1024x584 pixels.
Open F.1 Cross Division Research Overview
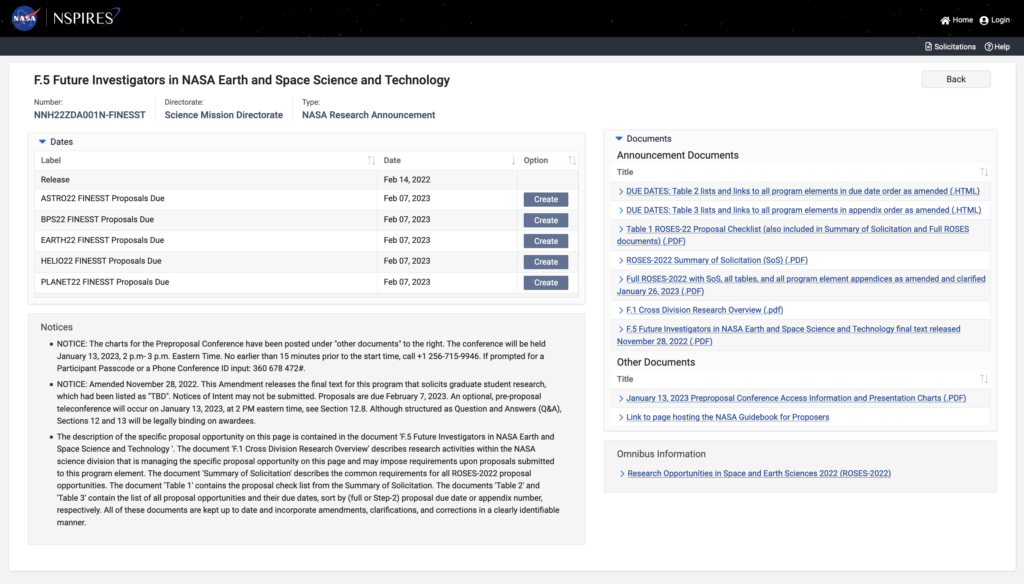[704, 310]
